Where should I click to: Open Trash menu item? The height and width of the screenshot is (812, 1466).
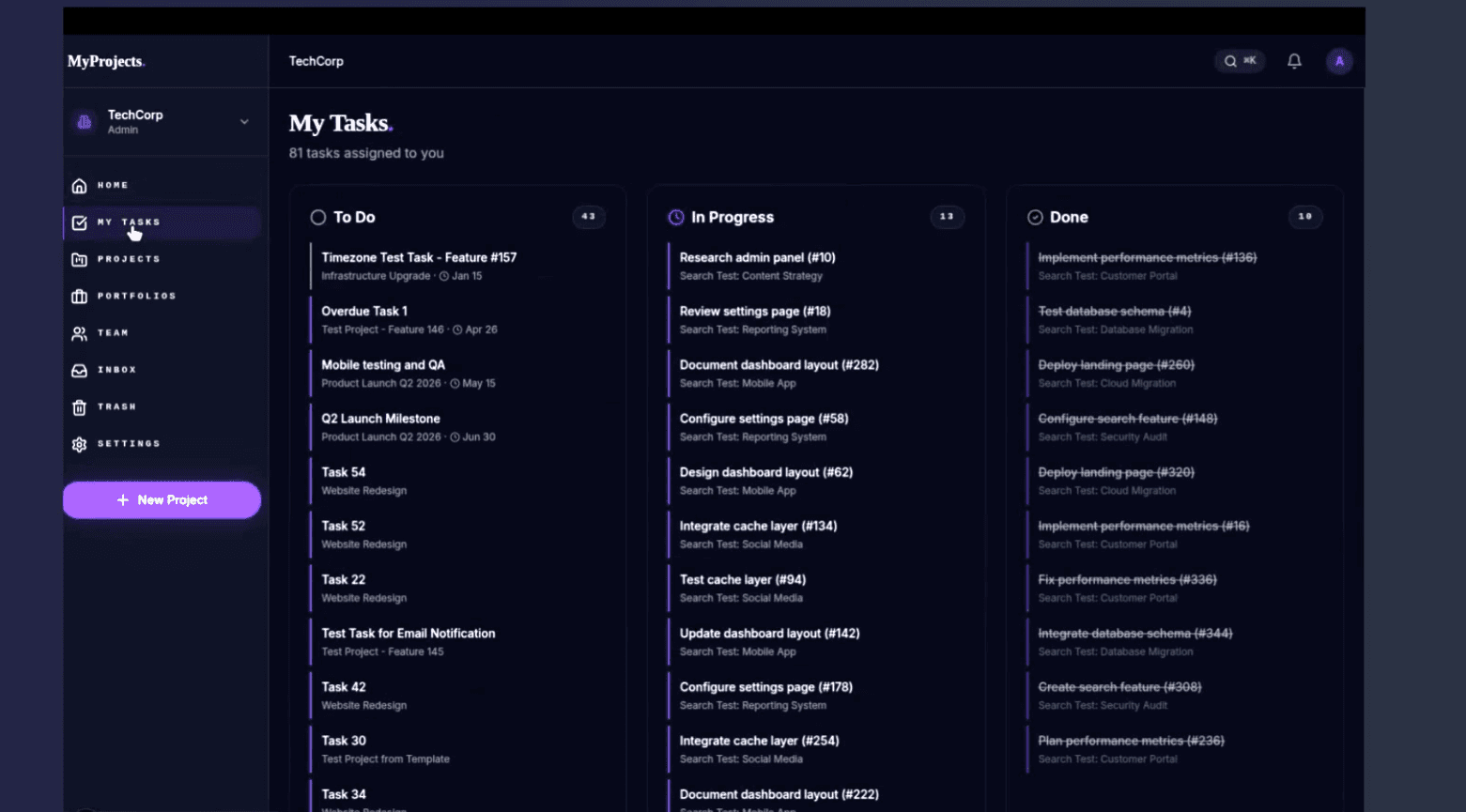point(162,407)
